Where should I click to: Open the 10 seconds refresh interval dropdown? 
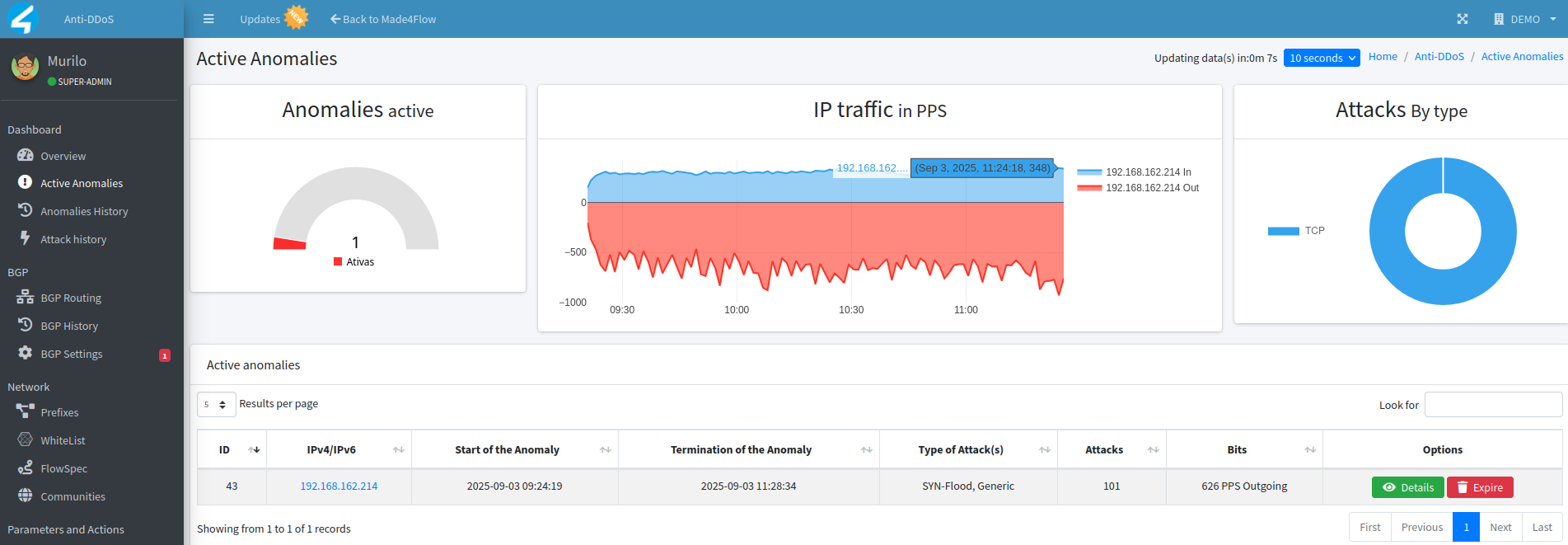point(1321,58)
